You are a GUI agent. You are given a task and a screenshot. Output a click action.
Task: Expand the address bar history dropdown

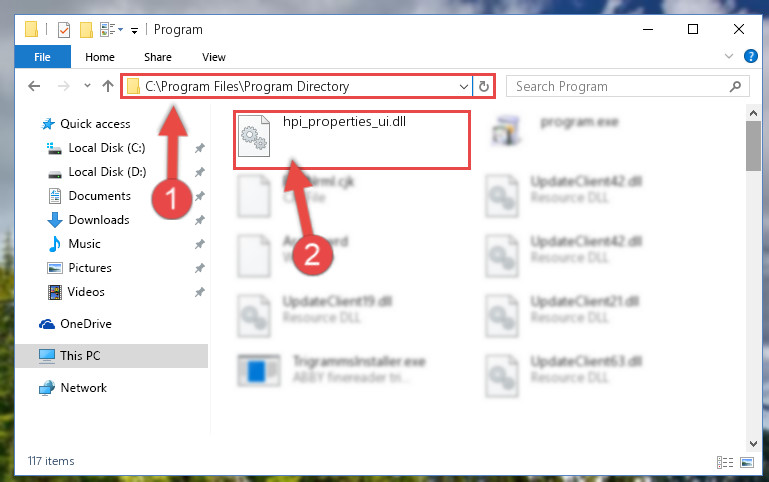pos(463,87)
